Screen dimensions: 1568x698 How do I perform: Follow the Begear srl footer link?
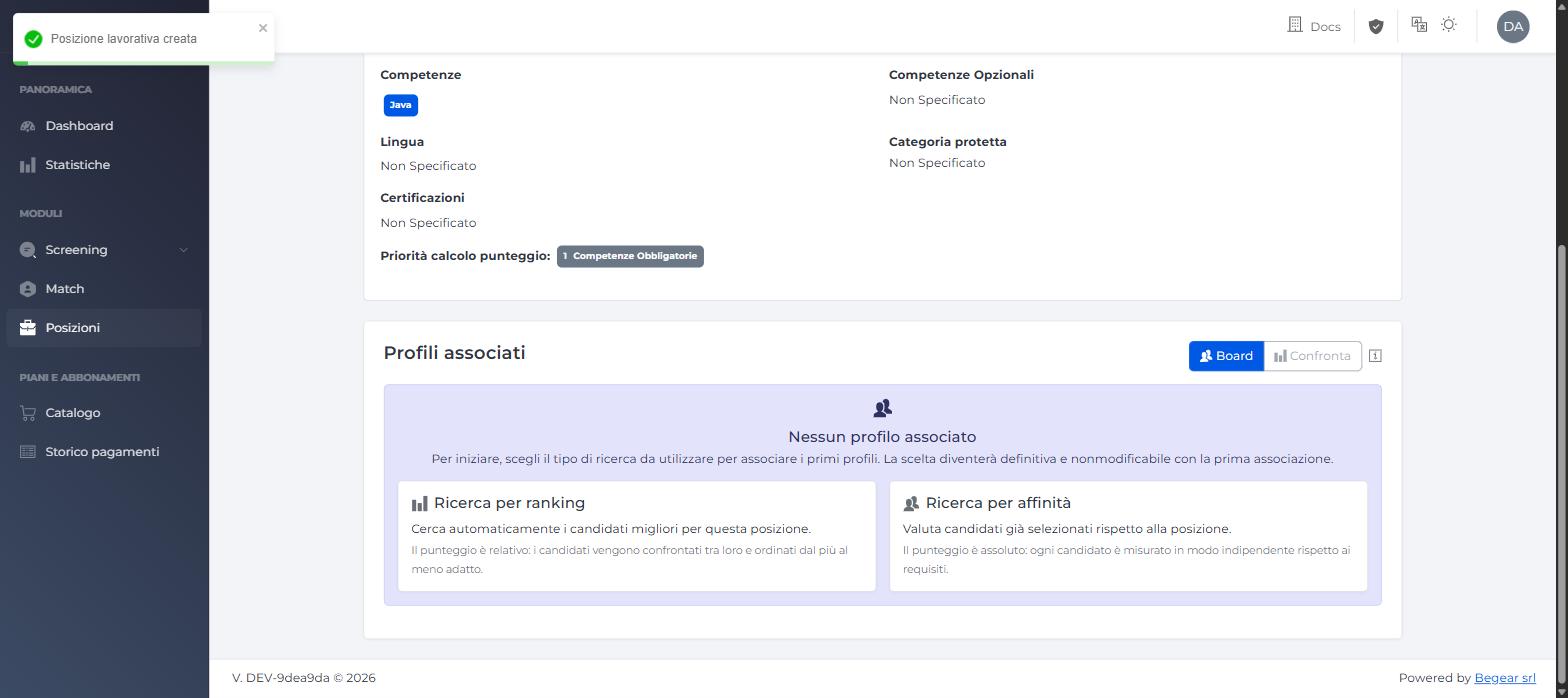coord(1505,678)
